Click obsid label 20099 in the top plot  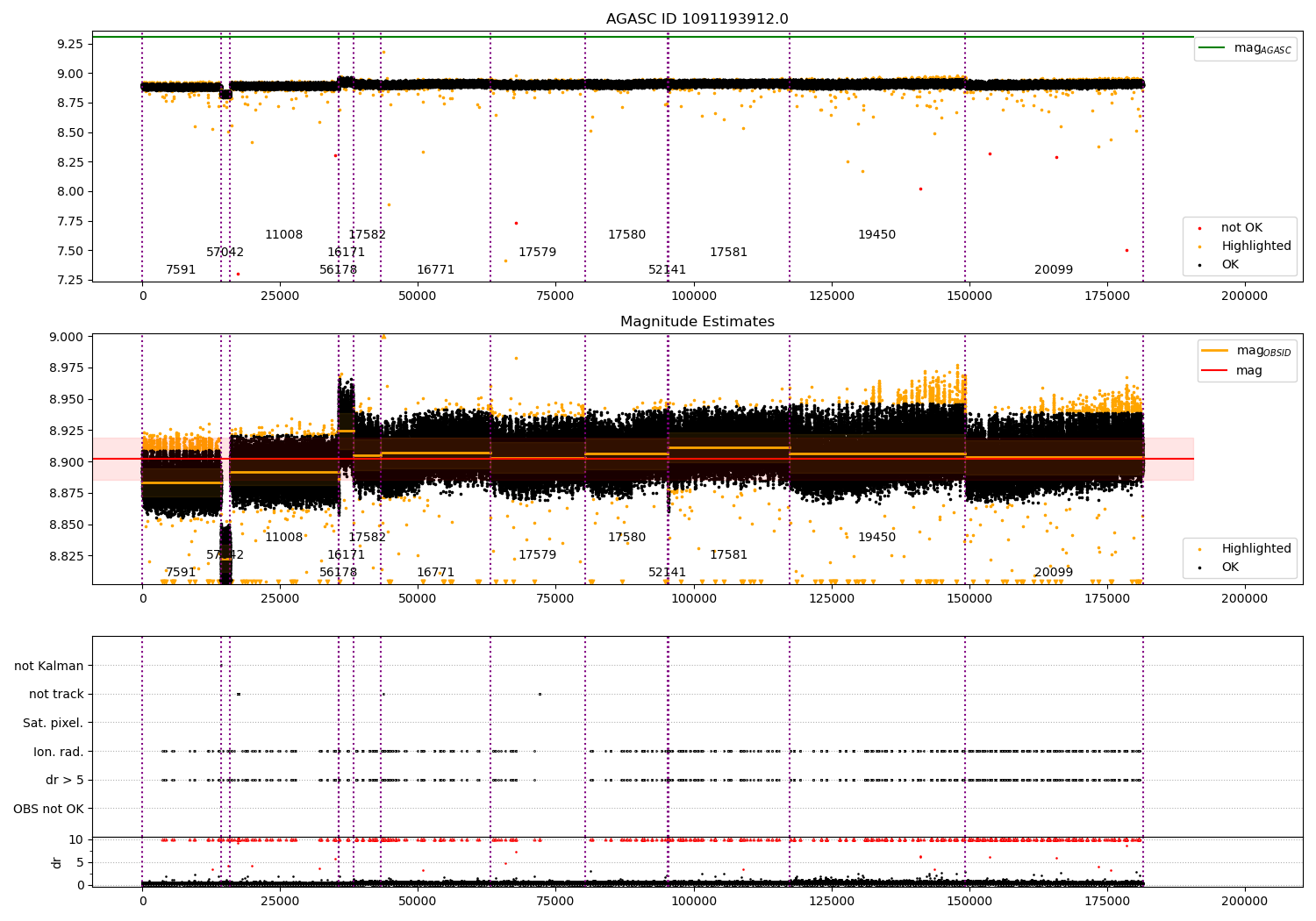click(1054, 269)
